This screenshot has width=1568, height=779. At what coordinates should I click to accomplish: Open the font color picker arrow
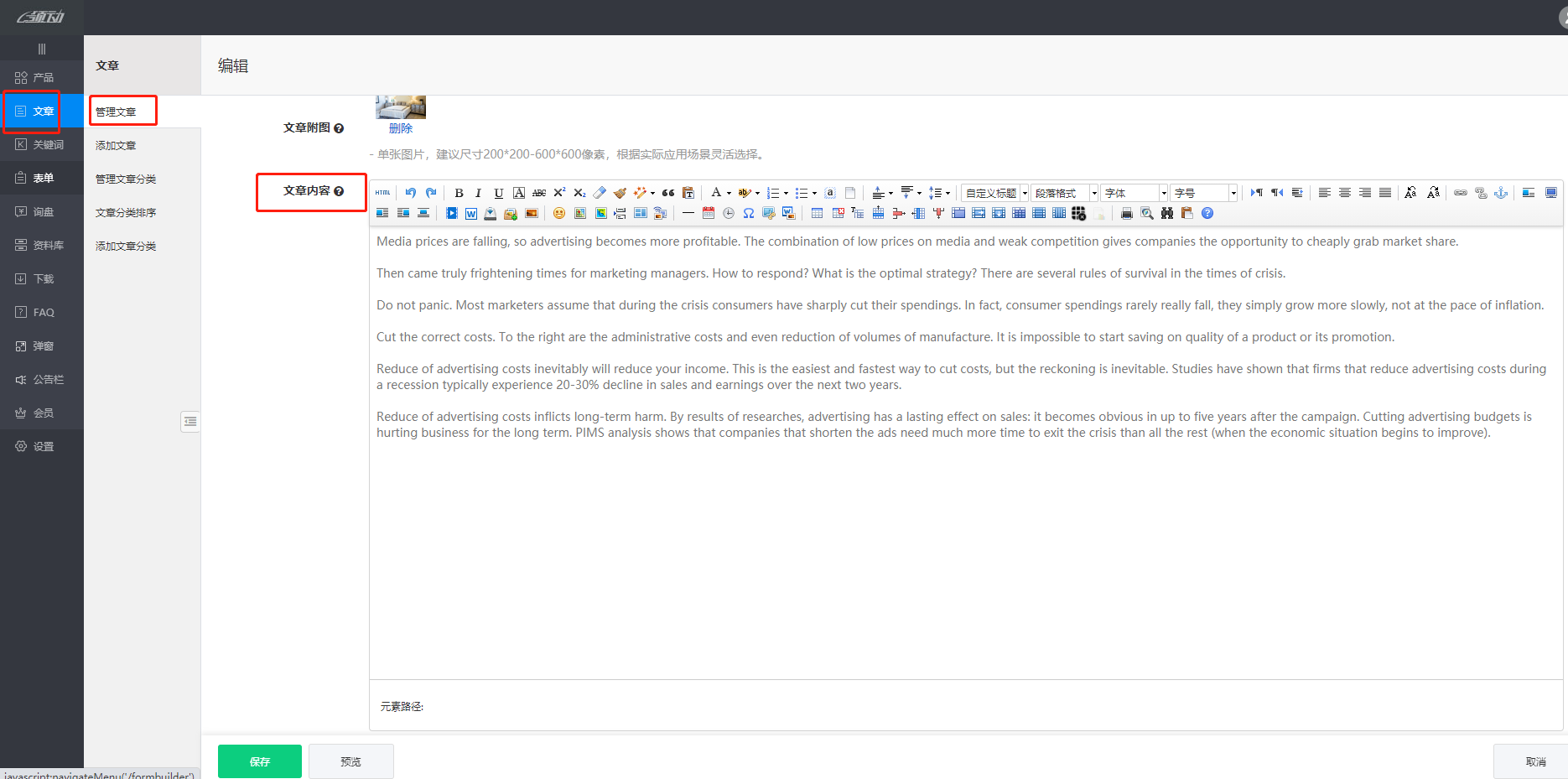pyautogui.click(x=729, y=193)
